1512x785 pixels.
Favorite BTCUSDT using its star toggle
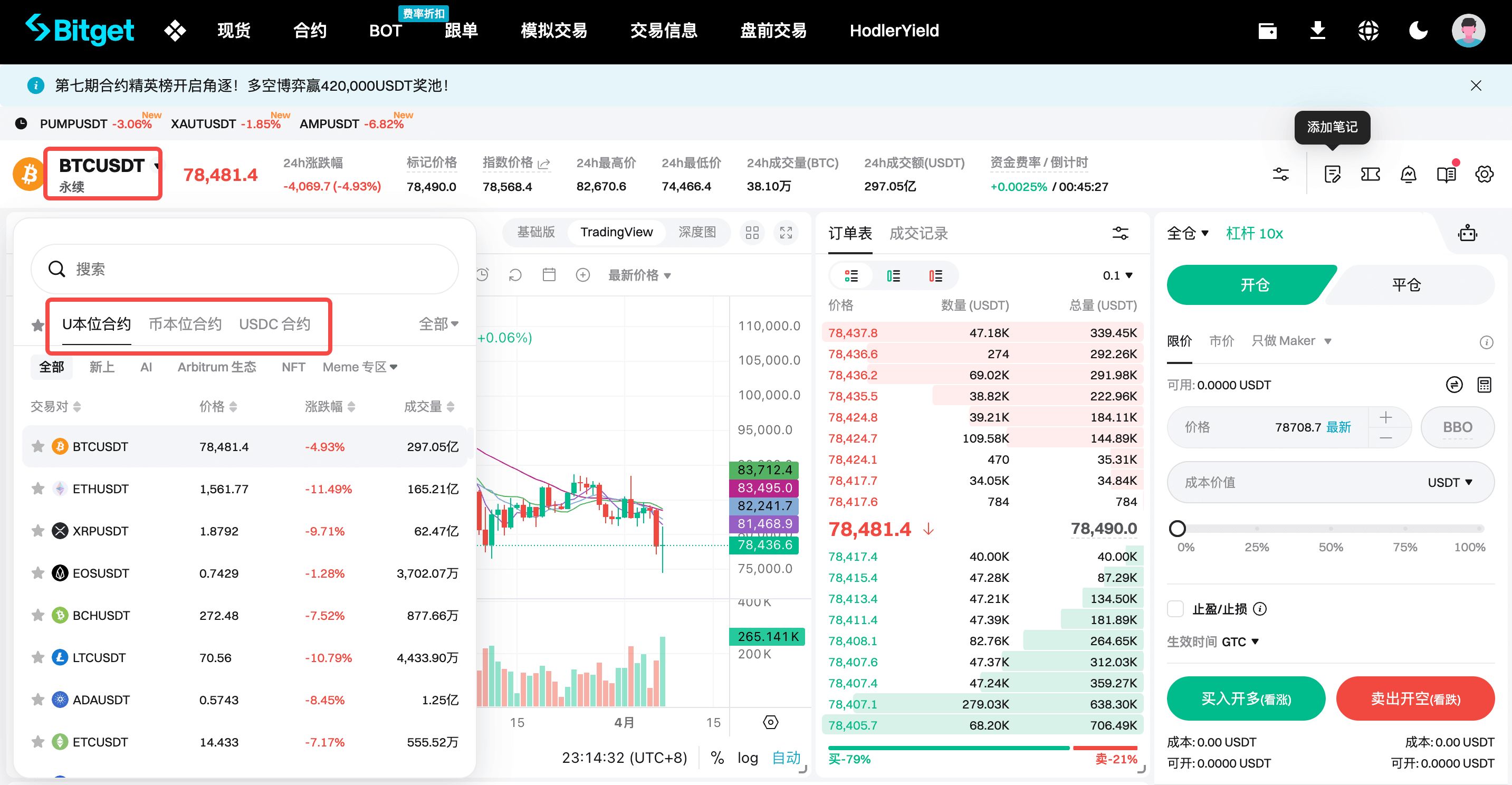37,446
